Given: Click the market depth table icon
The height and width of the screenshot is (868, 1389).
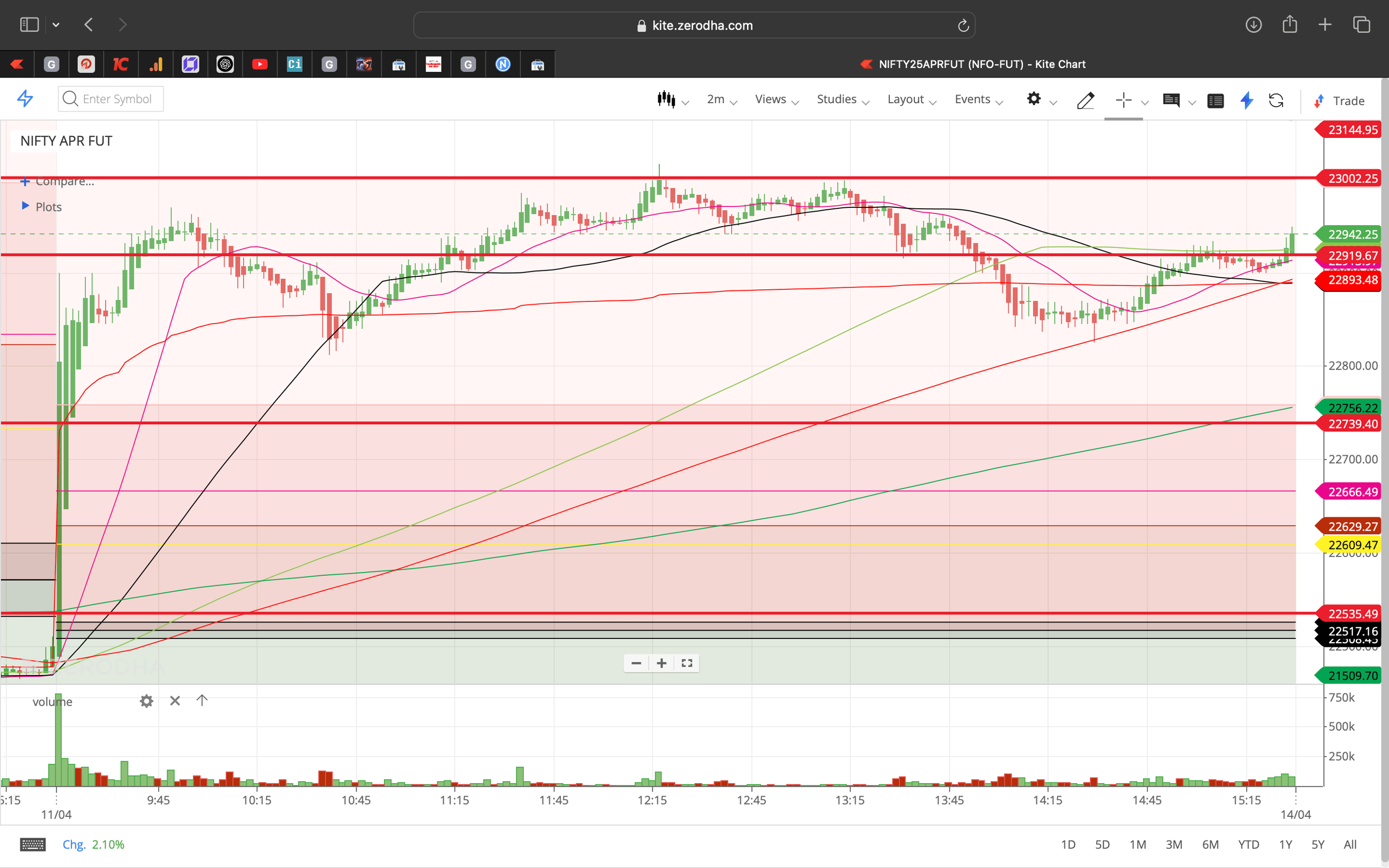Looking at the screenshot, I should 1216,101.
